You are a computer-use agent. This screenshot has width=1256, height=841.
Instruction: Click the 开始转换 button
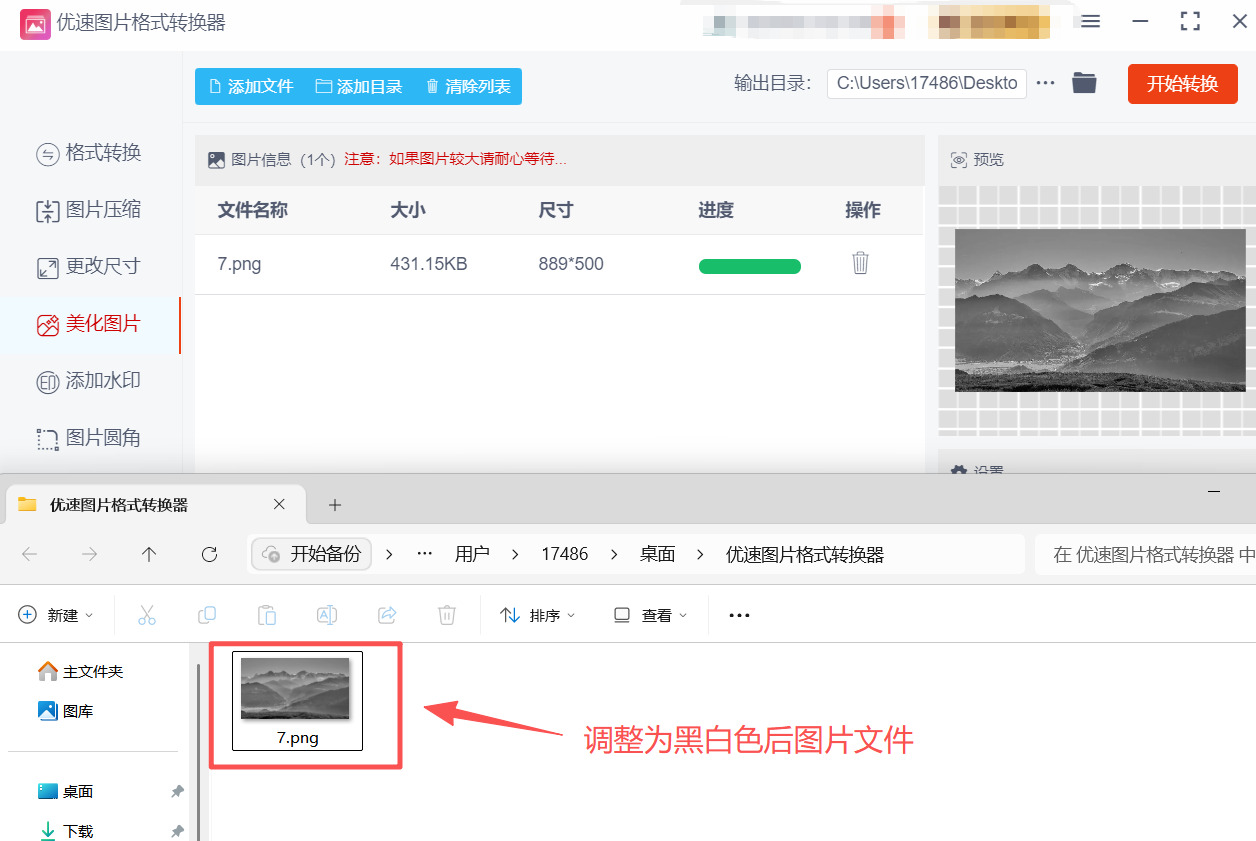point(1182,84)
